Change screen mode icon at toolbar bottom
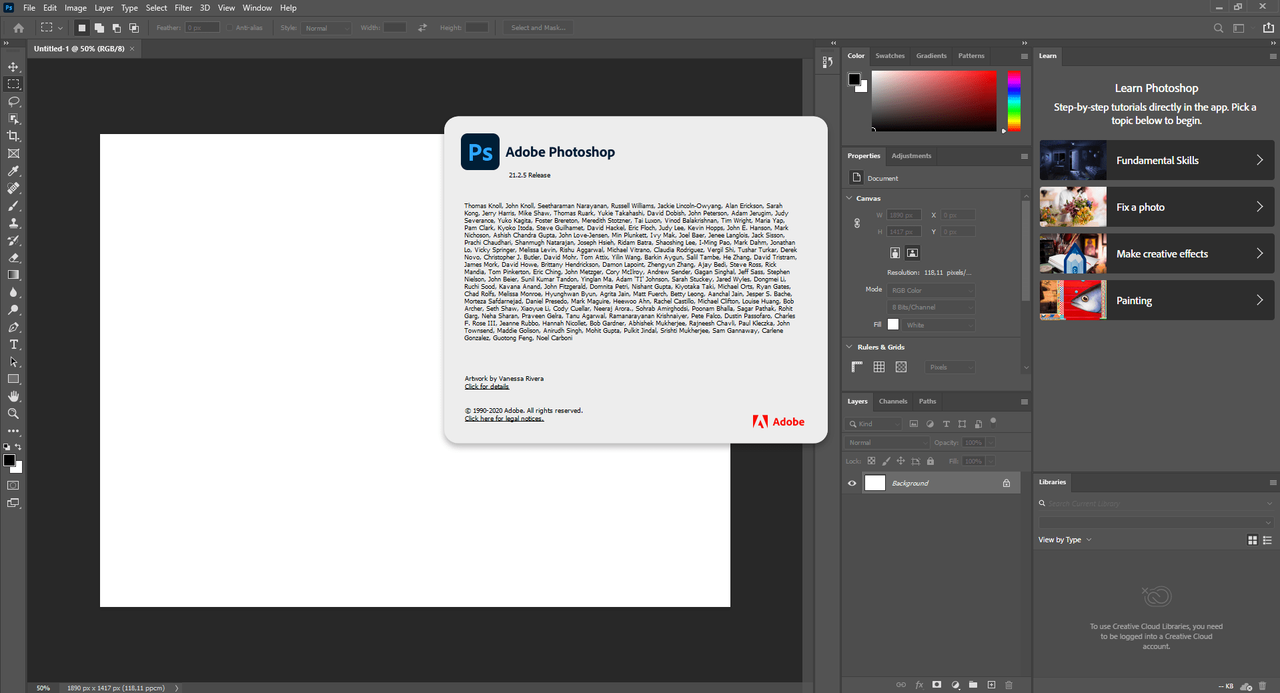 click(x=14, y=504)
